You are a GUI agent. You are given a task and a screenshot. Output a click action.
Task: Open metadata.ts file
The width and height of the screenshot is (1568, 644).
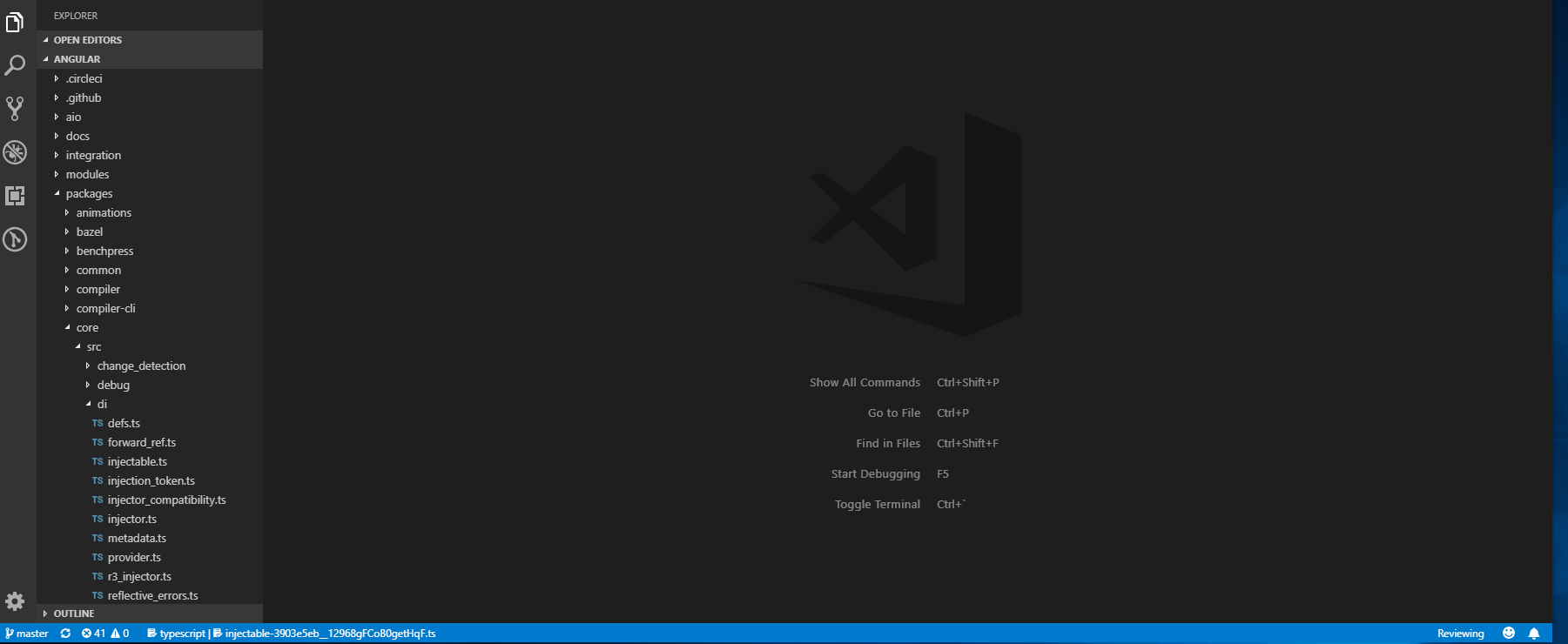coord(150,538)
